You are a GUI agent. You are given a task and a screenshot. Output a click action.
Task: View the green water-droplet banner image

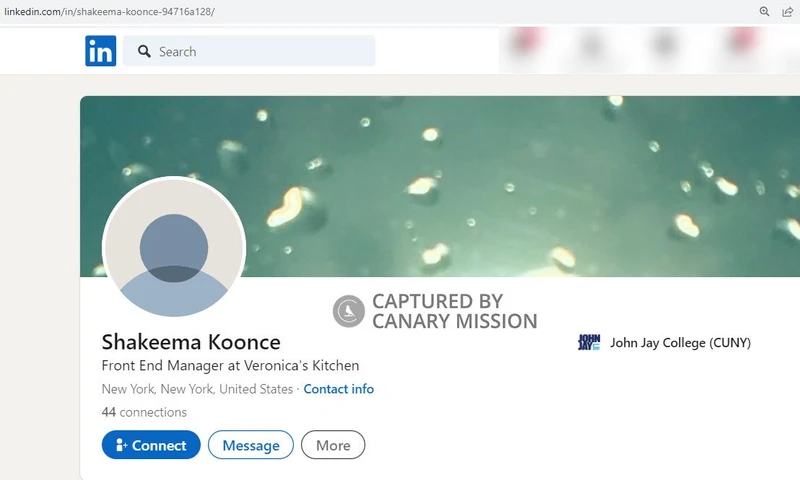pyautogui.click(x=440, y=186)
